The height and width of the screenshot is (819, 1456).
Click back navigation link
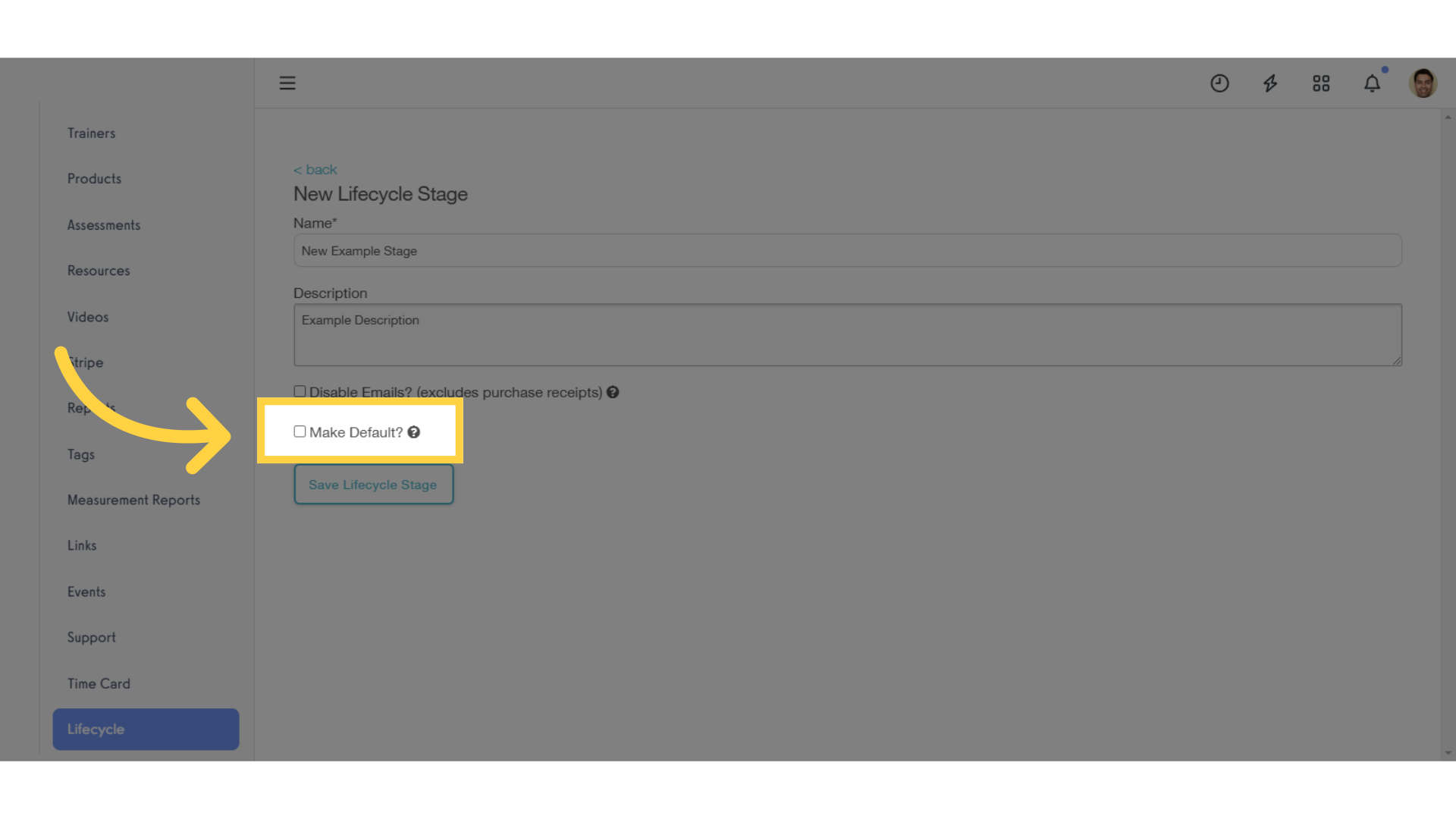click(x=314, y=169)
